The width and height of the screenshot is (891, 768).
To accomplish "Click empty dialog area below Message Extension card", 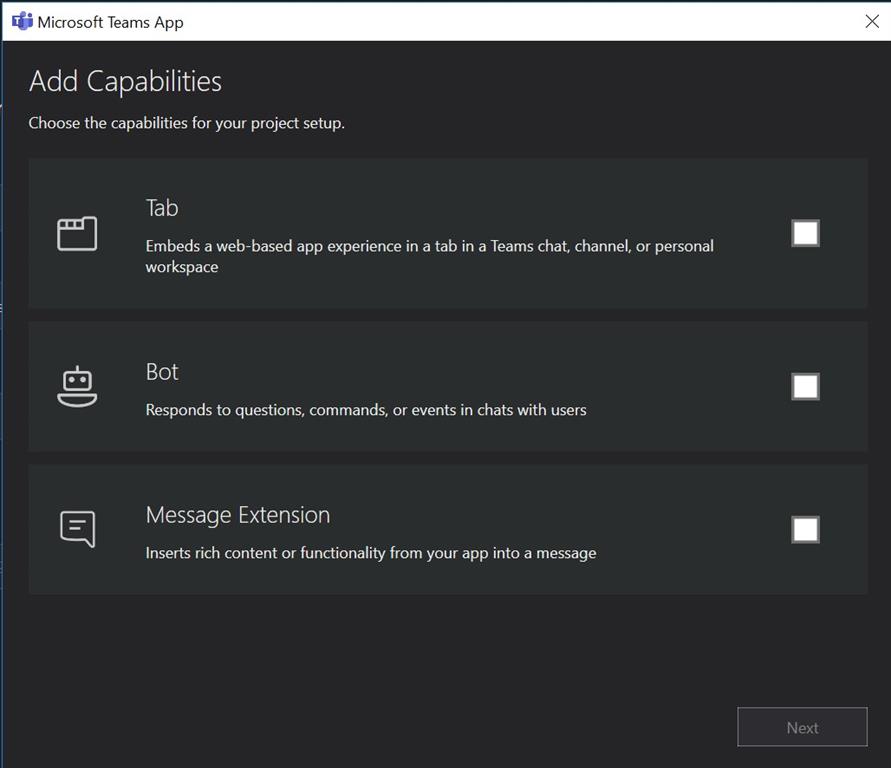I will pyautogui.click(x=400, y=660).
